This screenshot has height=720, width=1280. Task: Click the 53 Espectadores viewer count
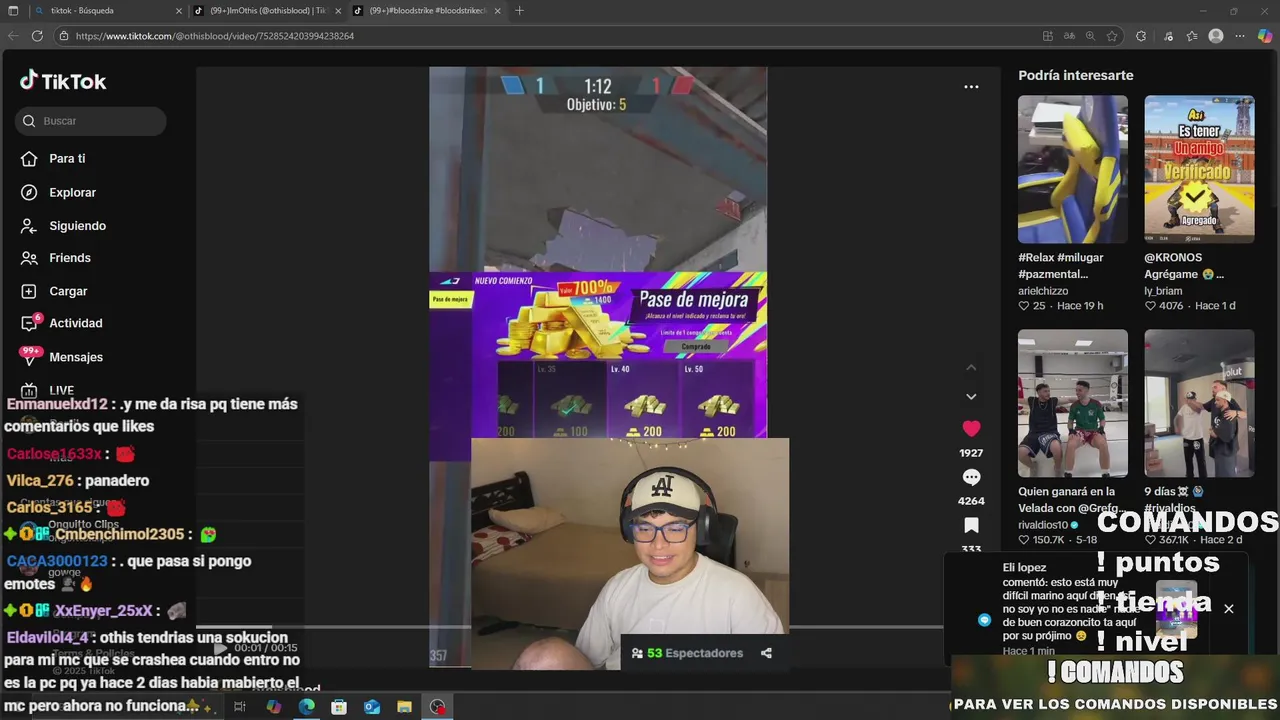tap(687, 653)
